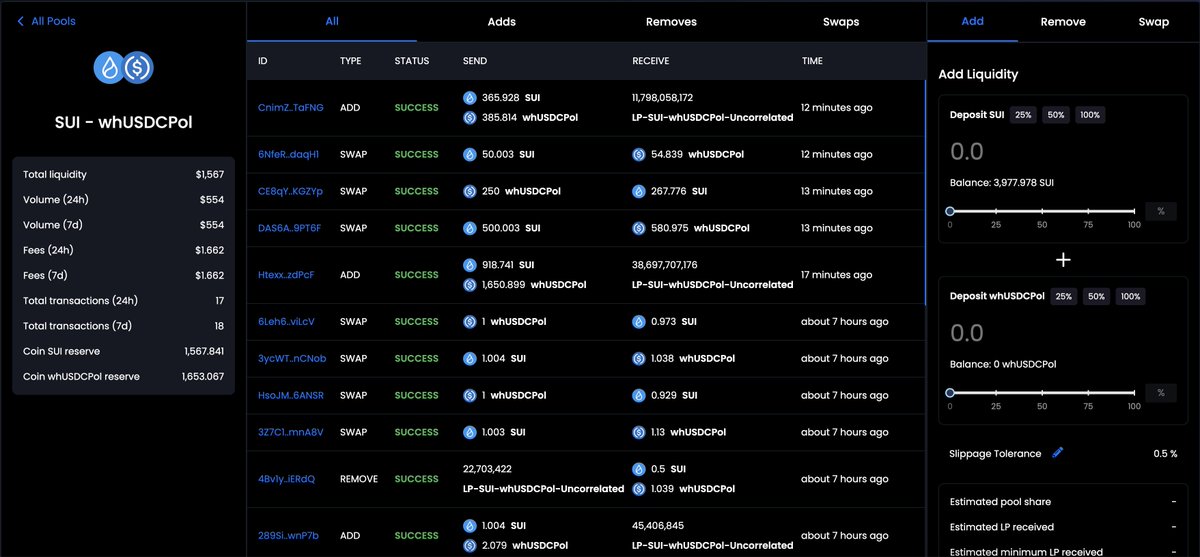Screen dimensions: 1200x557
Task: Select the Remove liquidity tab
Action: pyautogui.click(x=1063, y=21)
